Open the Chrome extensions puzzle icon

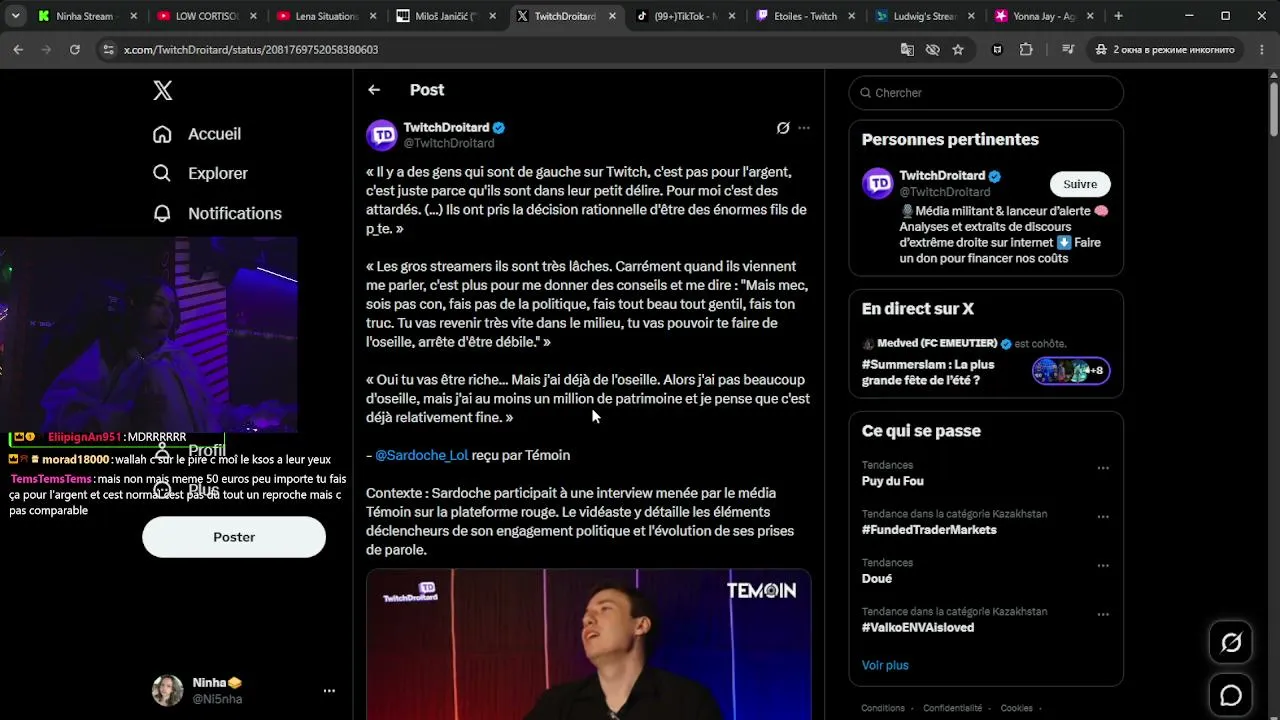click(x=1026, y=49)
